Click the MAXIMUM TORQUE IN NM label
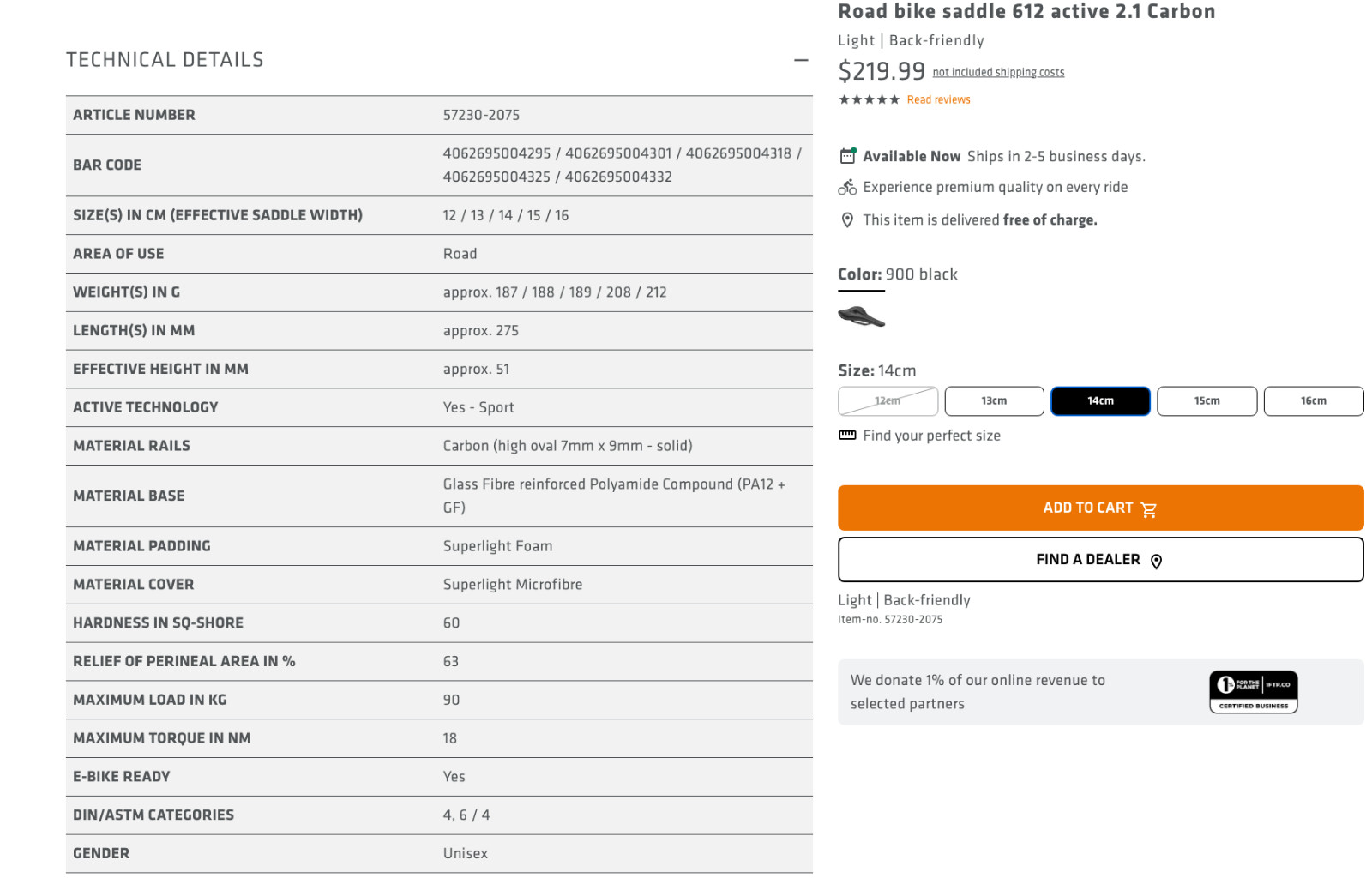 pyautogui.click(x=161, y=738)
